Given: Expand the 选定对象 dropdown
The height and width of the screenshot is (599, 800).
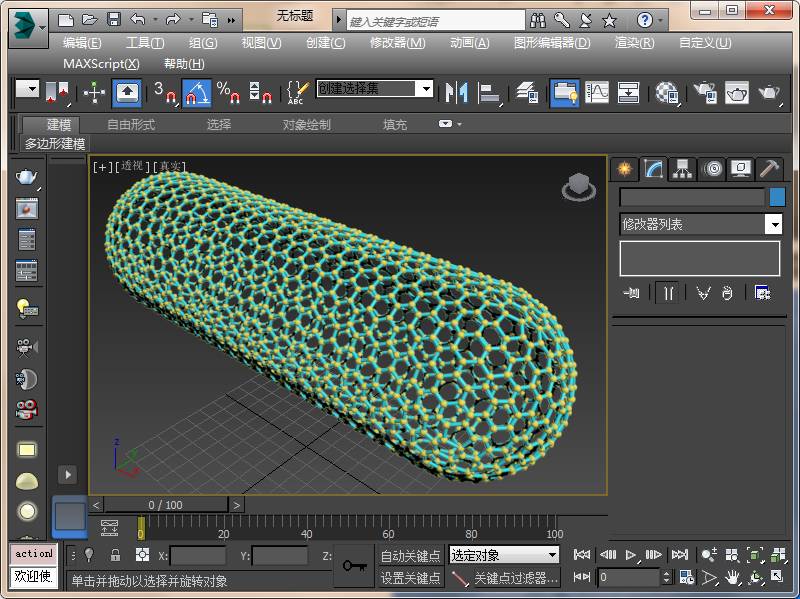Looking at the screenshot, I should coord(553,555).
